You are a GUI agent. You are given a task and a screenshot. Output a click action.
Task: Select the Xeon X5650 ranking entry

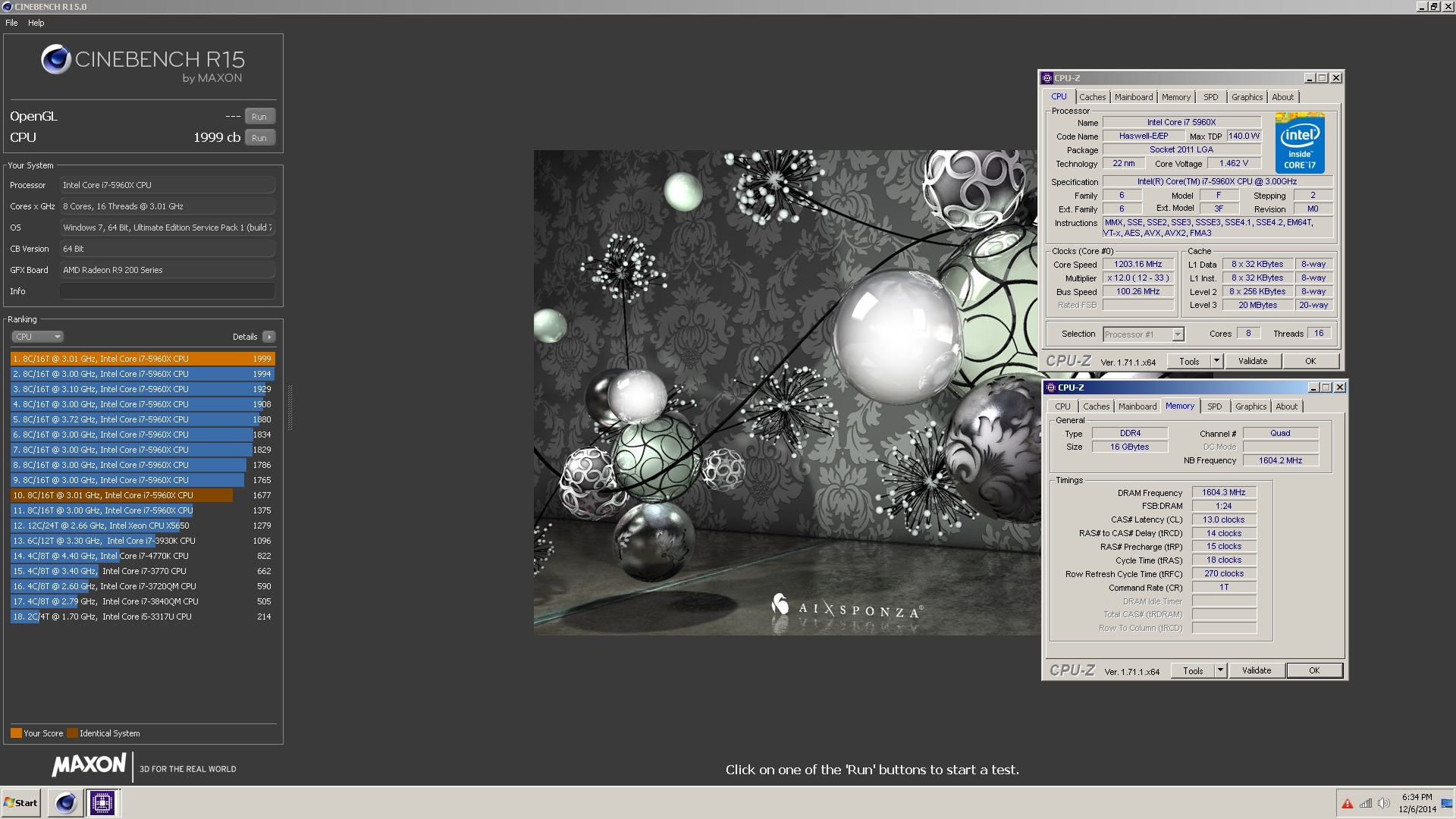[143, 526]
